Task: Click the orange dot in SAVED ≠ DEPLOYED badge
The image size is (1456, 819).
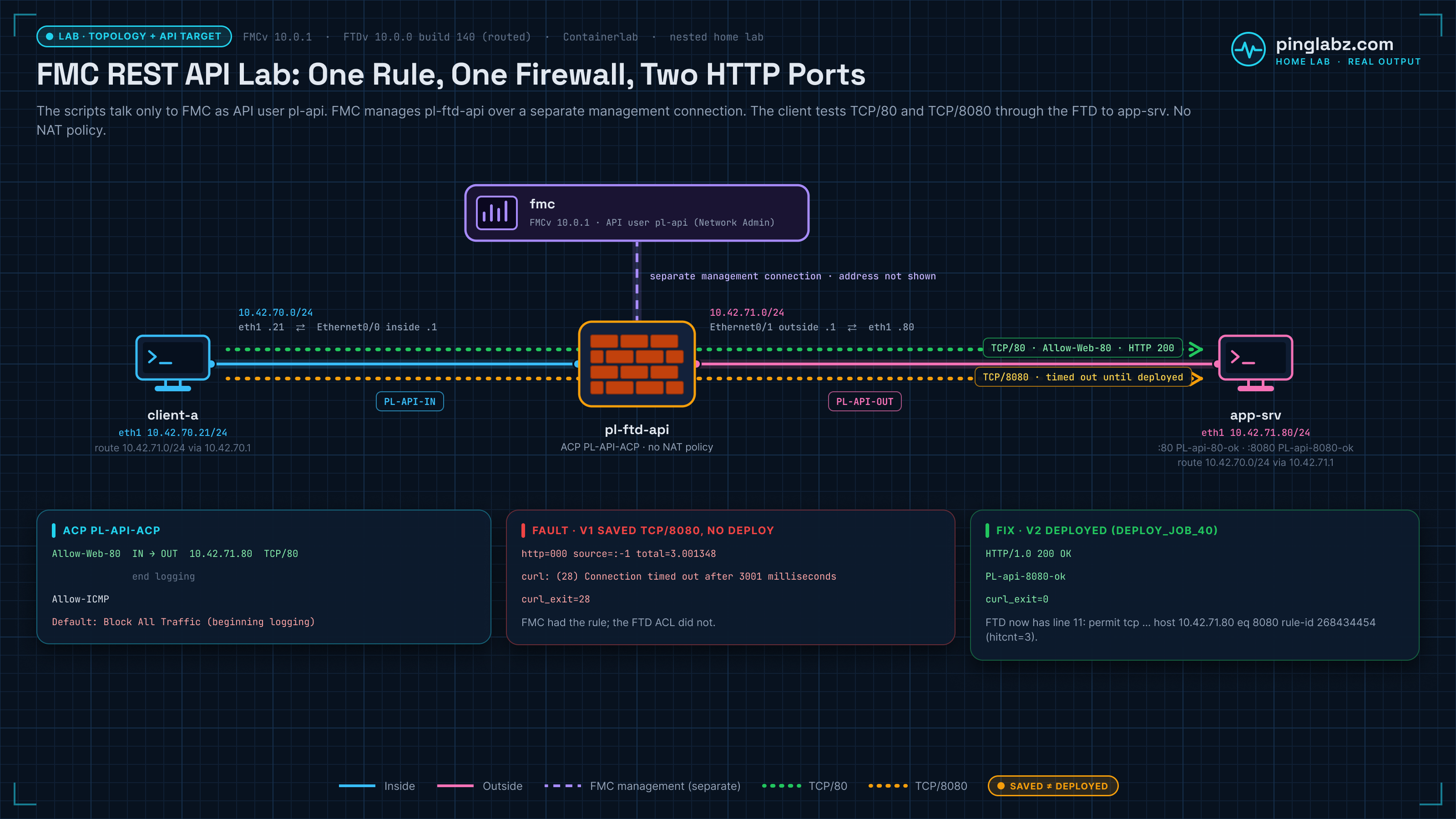Action: [1001, 786]
